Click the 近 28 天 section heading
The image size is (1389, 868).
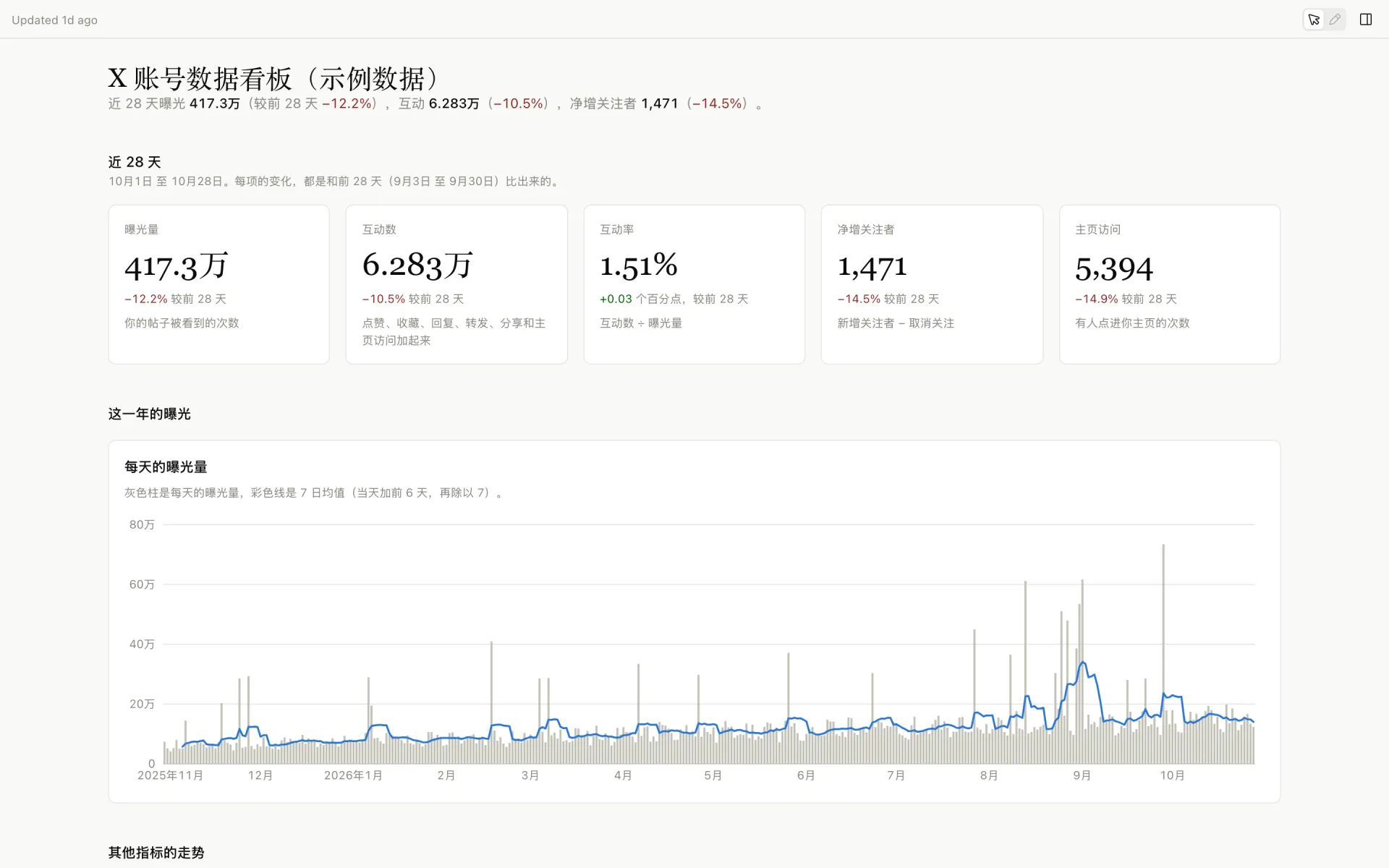coord(135,162)
